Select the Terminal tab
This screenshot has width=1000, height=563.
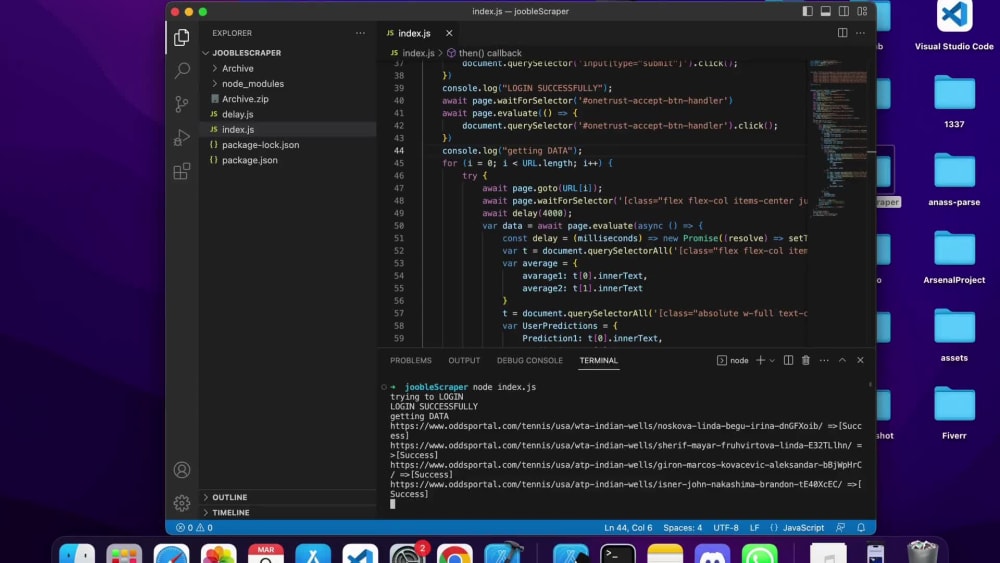click(x=598, y=360)
